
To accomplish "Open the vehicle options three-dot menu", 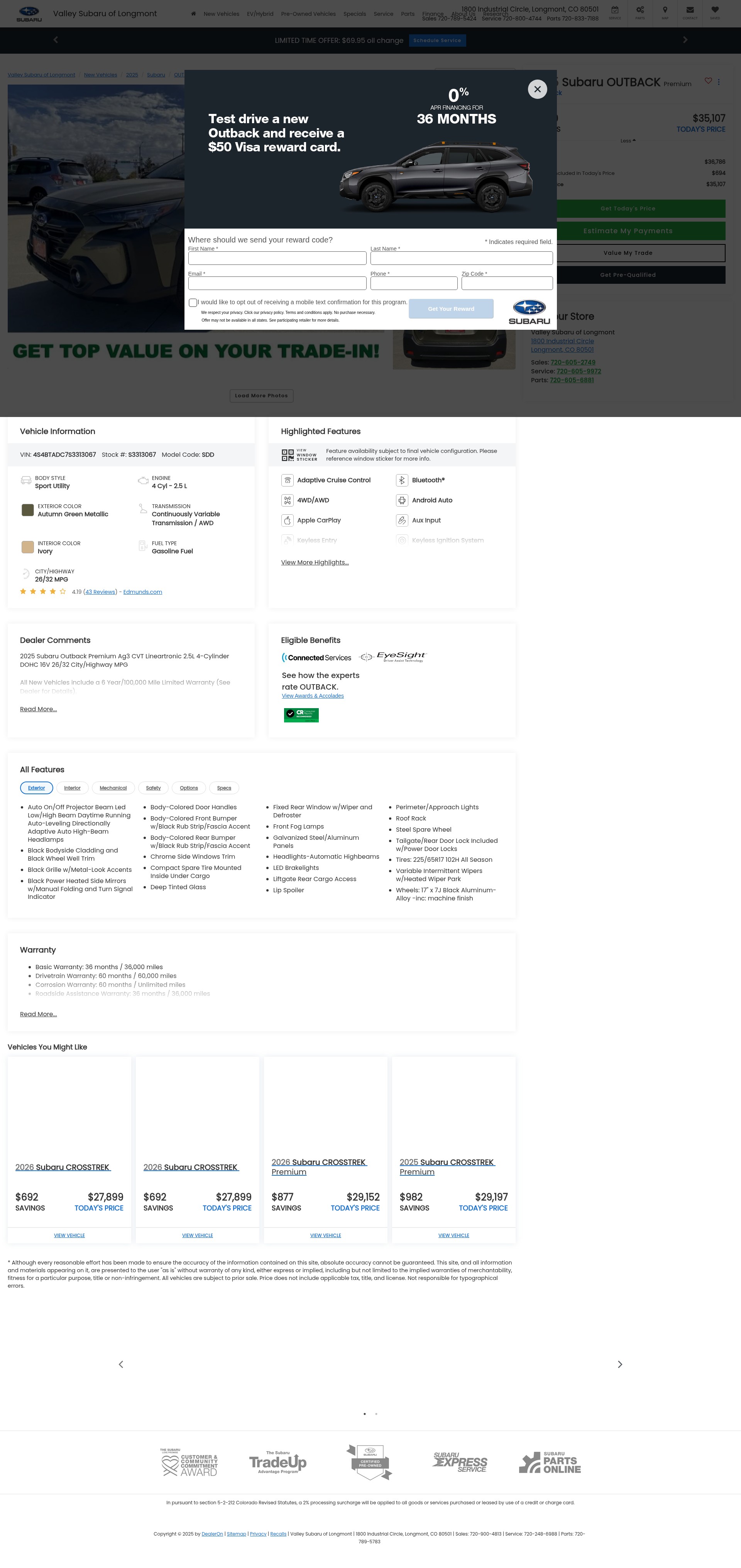I will click(719, 81).
